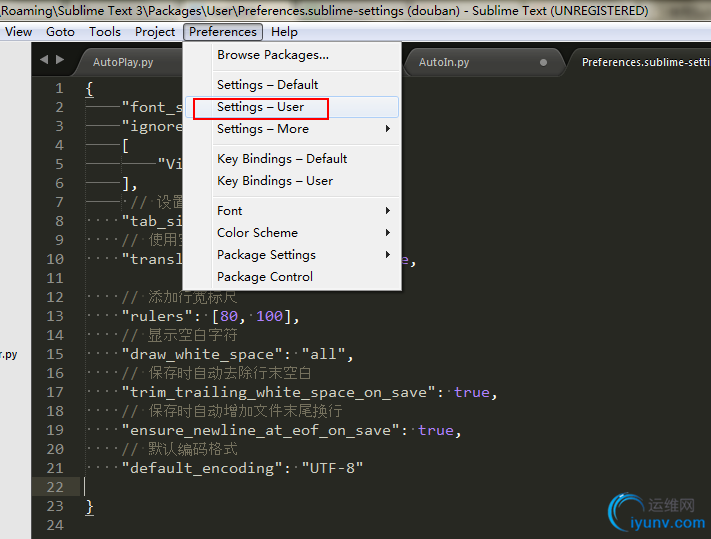Click the closing brace on line 23
The width and height of the screenshot is (711, 539).
[89, 506]
